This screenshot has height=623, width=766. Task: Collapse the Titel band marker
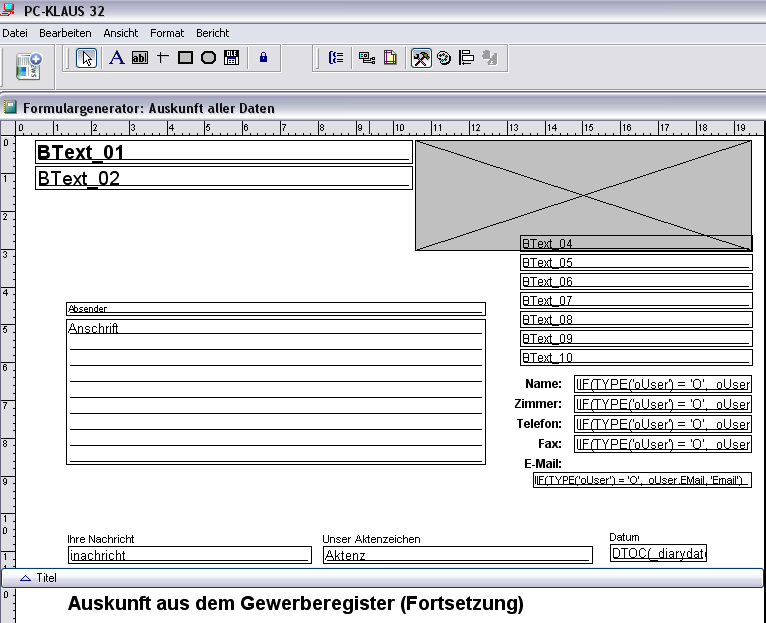coord(26,578)
